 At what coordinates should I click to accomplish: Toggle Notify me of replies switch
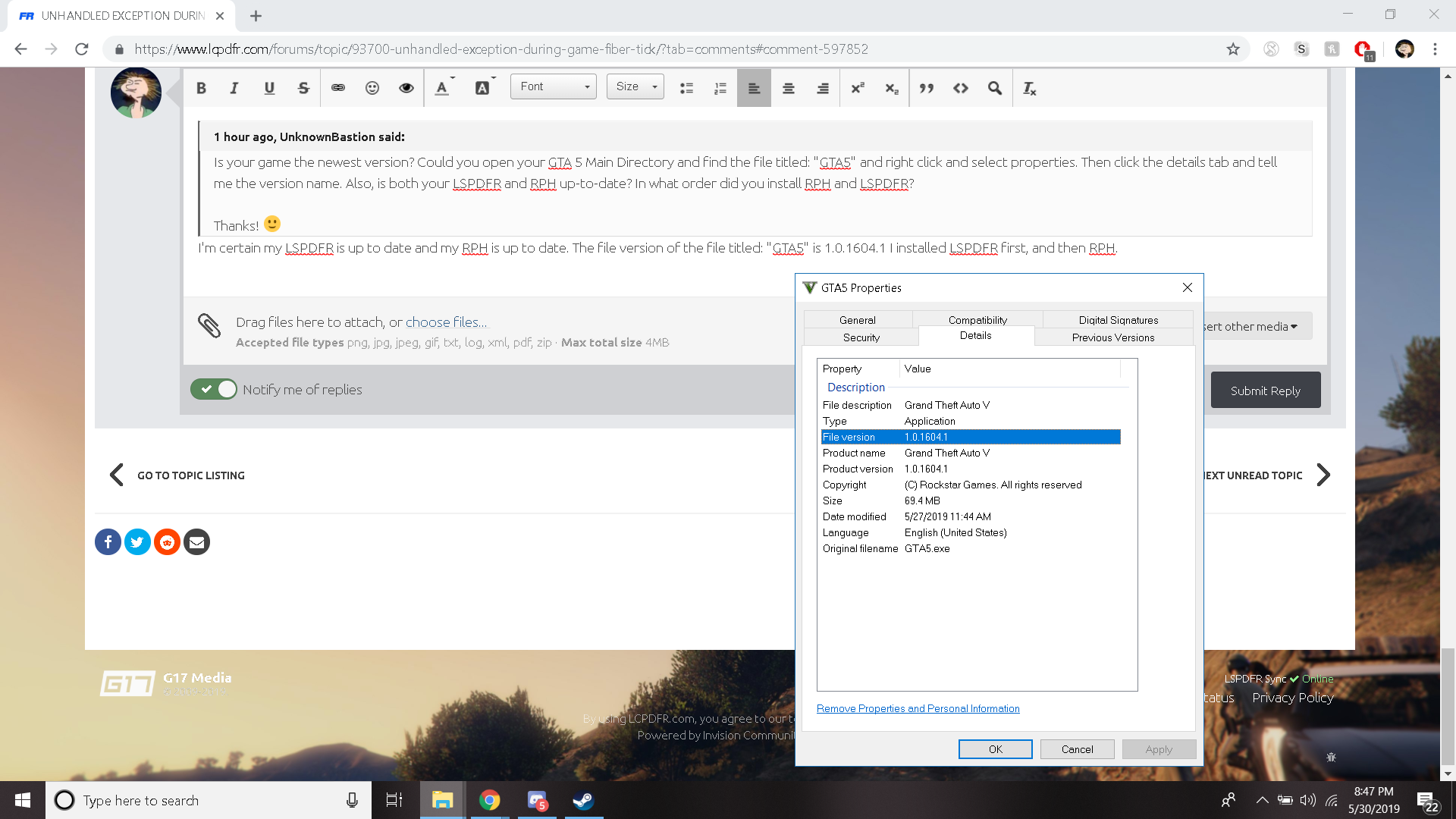[x=214, y=389]
